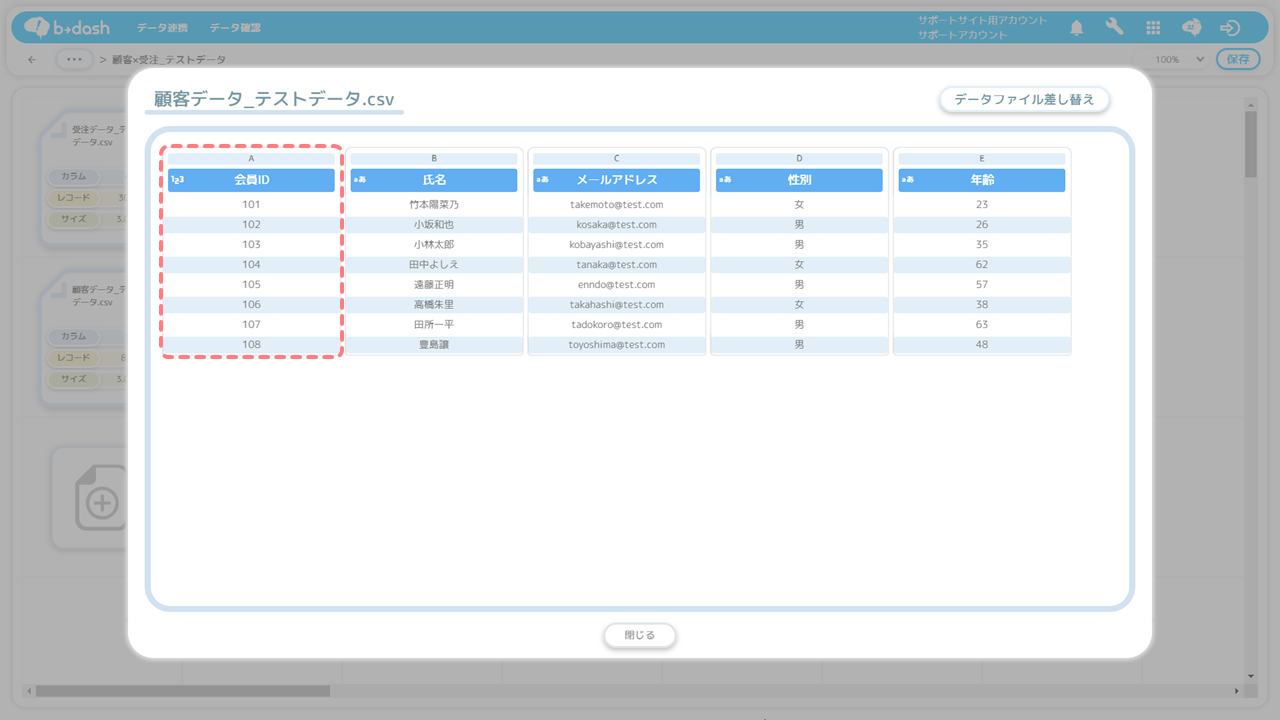Click the add file plus icon
This screenshot has height=720, width=1280.
point(101,502)
